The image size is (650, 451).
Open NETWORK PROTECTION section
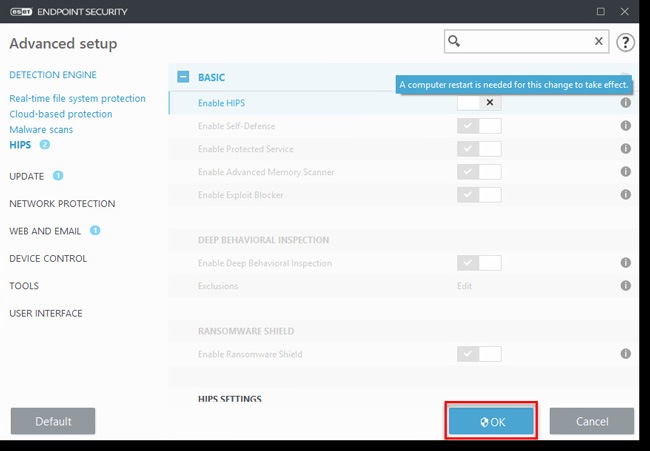pos(62,204)
